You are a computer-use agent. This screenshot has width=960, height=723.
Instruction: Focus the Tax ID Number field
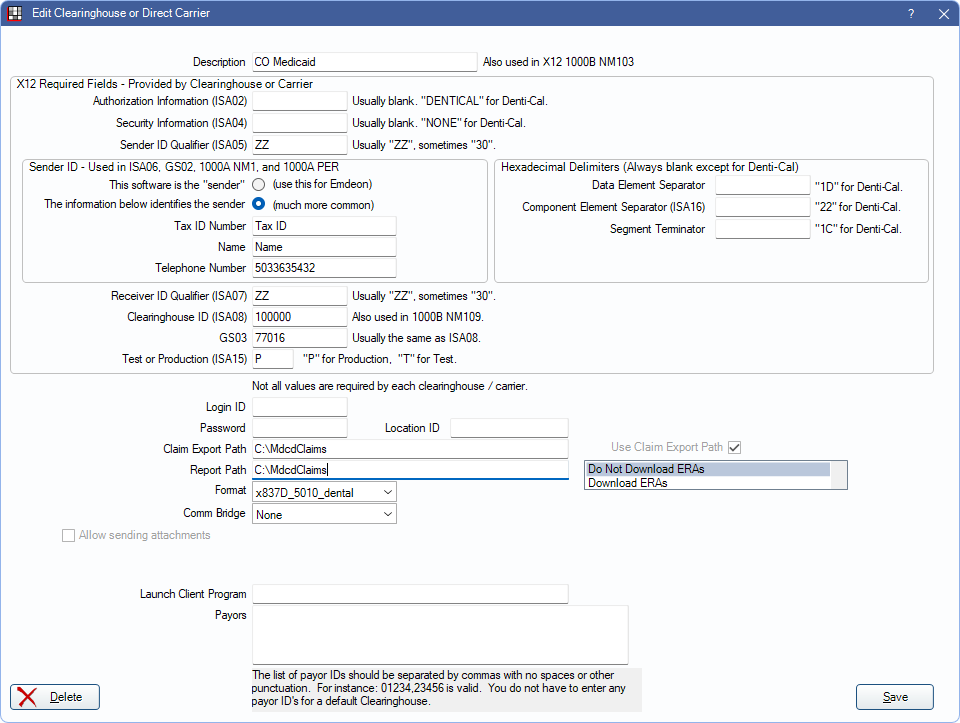pyautogui.click(x=324, y=226)
